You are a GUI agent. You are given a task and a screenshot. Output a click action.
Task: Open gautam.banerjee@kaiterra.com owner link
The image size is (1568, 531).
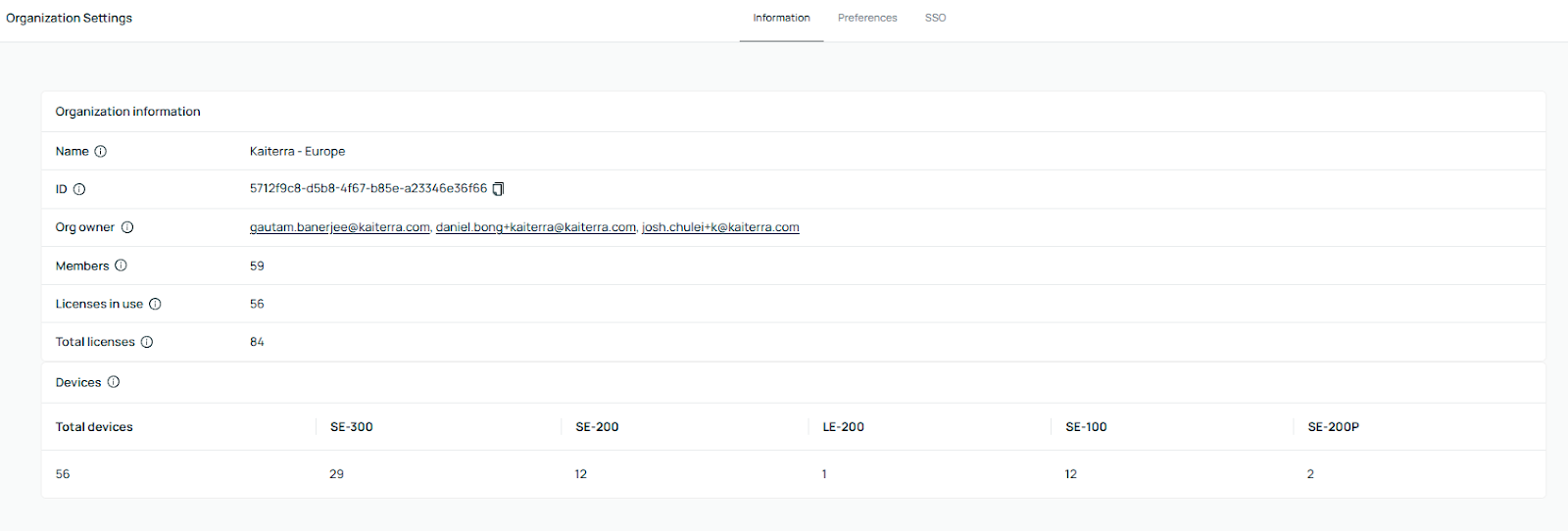pos(339,227)
